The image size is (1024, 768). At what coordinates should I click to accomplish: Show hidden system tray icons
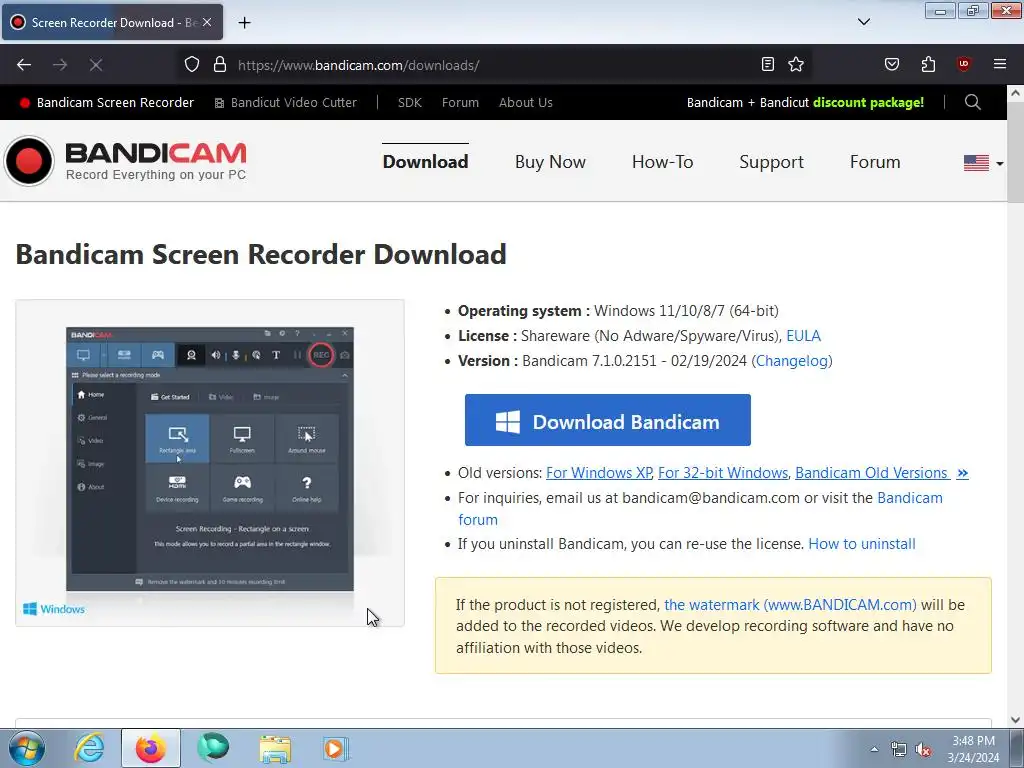click(874, 749)
